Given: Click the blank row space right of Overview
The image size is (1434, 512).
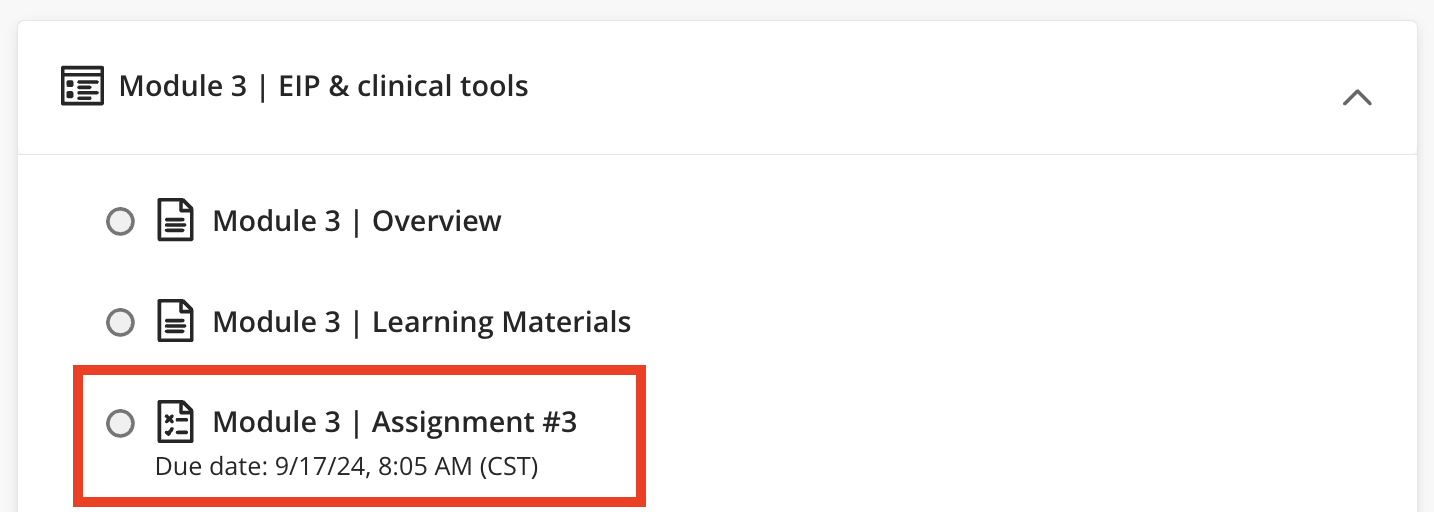Looking at the screenshot, I should pos(950,221).
